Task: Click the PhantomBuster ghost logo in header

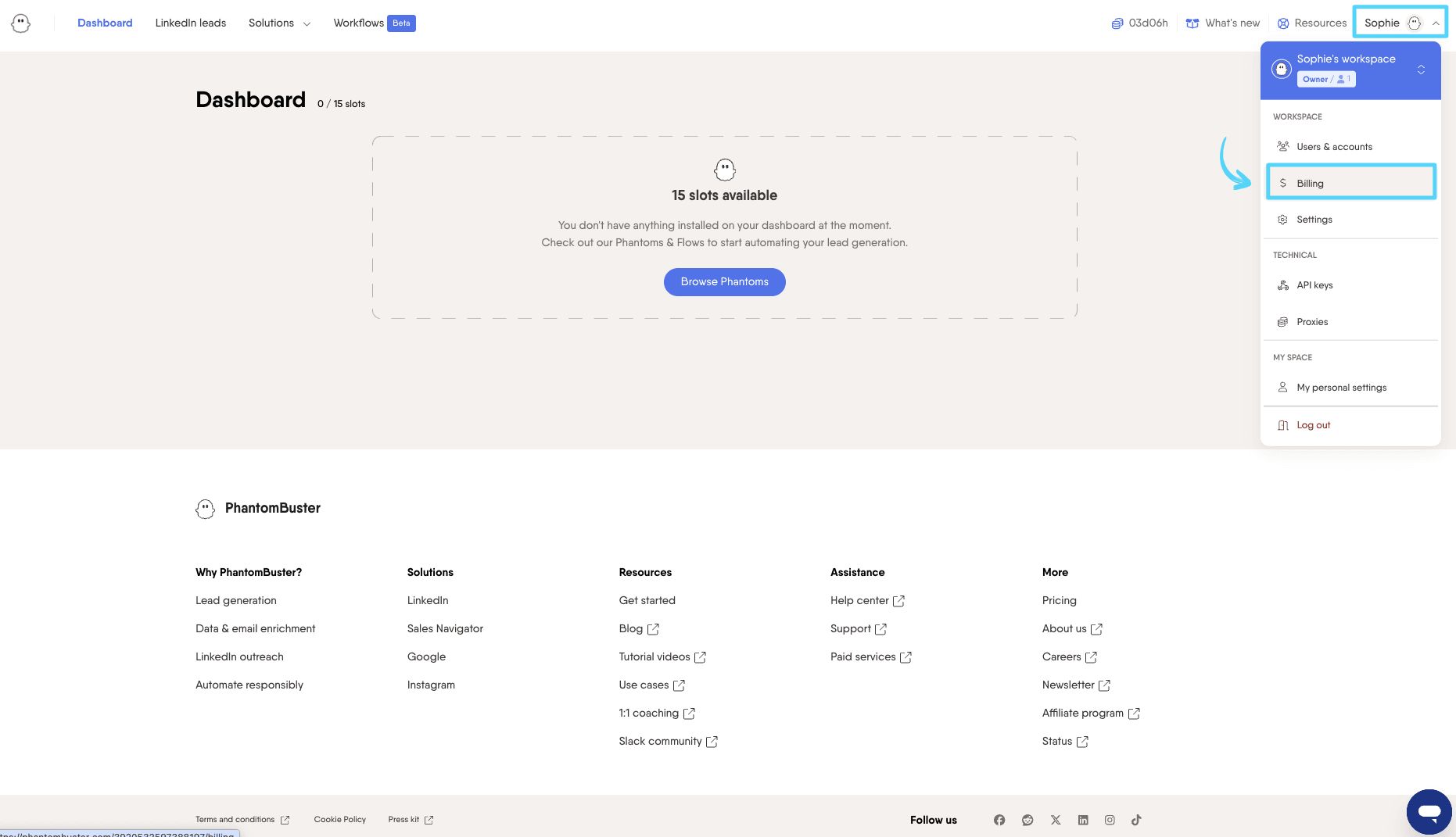Action: coord(21,23)
